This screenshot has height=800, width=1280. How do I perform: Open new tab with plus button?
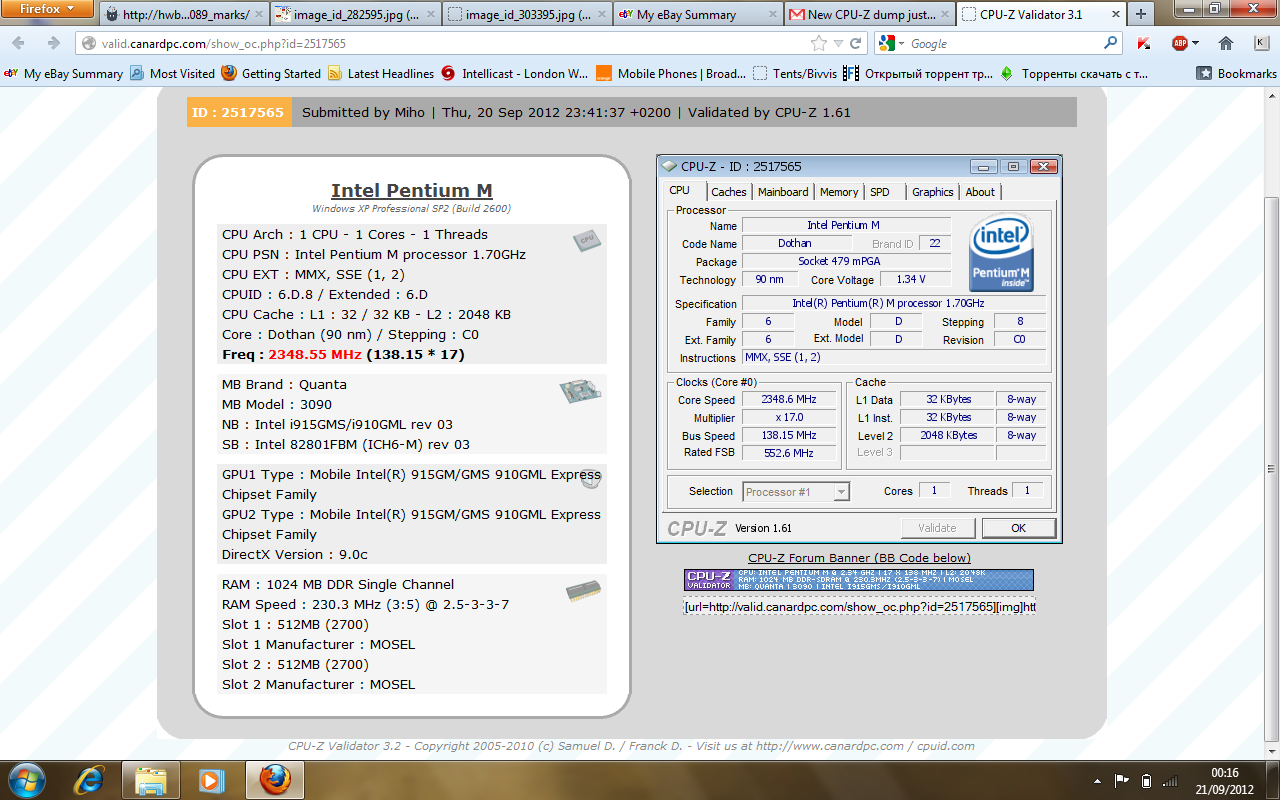coord(1140,14)
